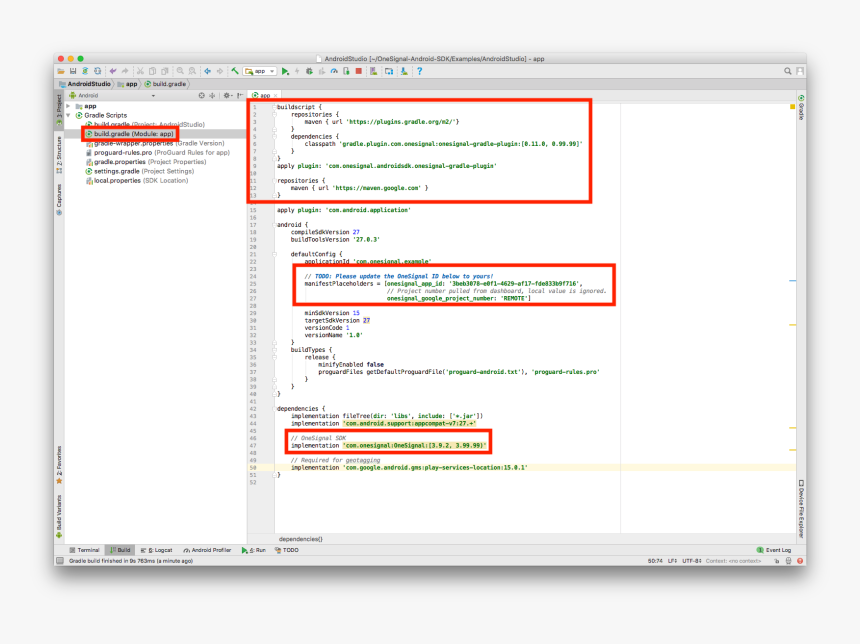
Task: Fold the buildscript block on line 1
Action: pos(274,107)
